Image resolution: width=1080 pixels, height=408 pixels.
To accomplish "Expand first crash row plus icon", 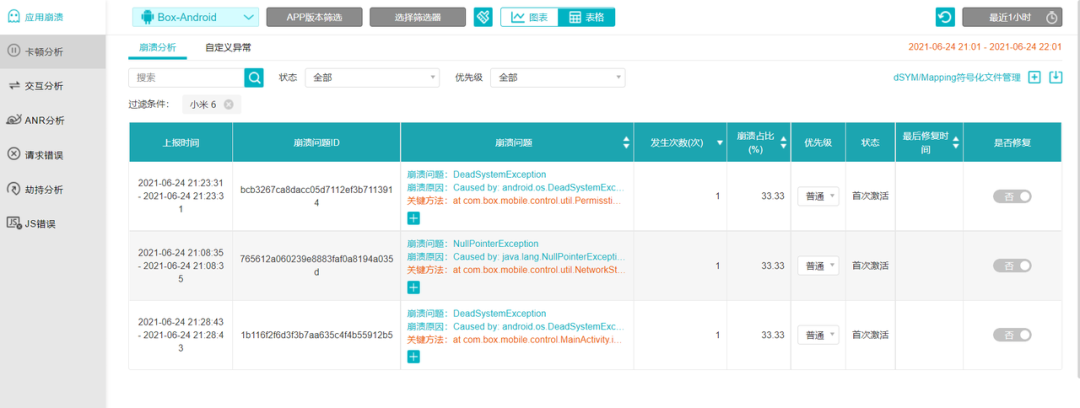I will (414, 218).
